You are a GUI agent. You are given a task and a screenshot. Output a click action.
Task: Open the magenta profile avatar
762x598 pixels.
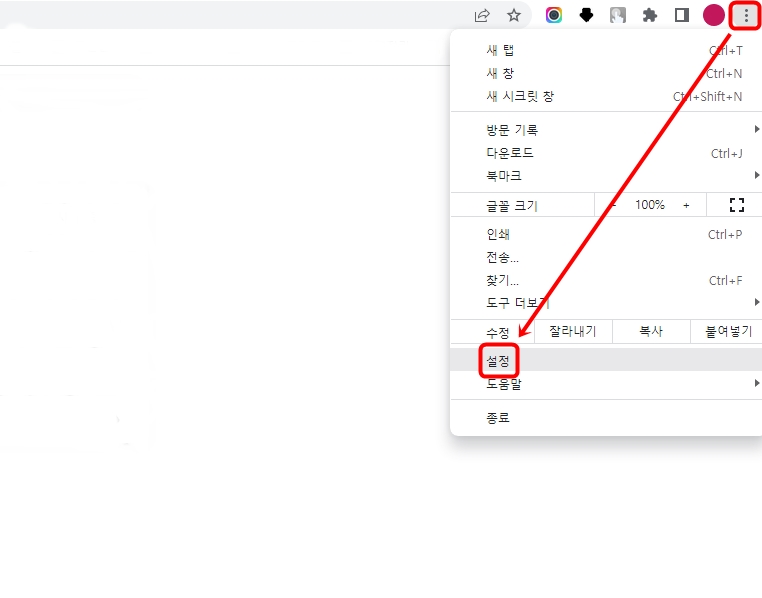(713, 15)
